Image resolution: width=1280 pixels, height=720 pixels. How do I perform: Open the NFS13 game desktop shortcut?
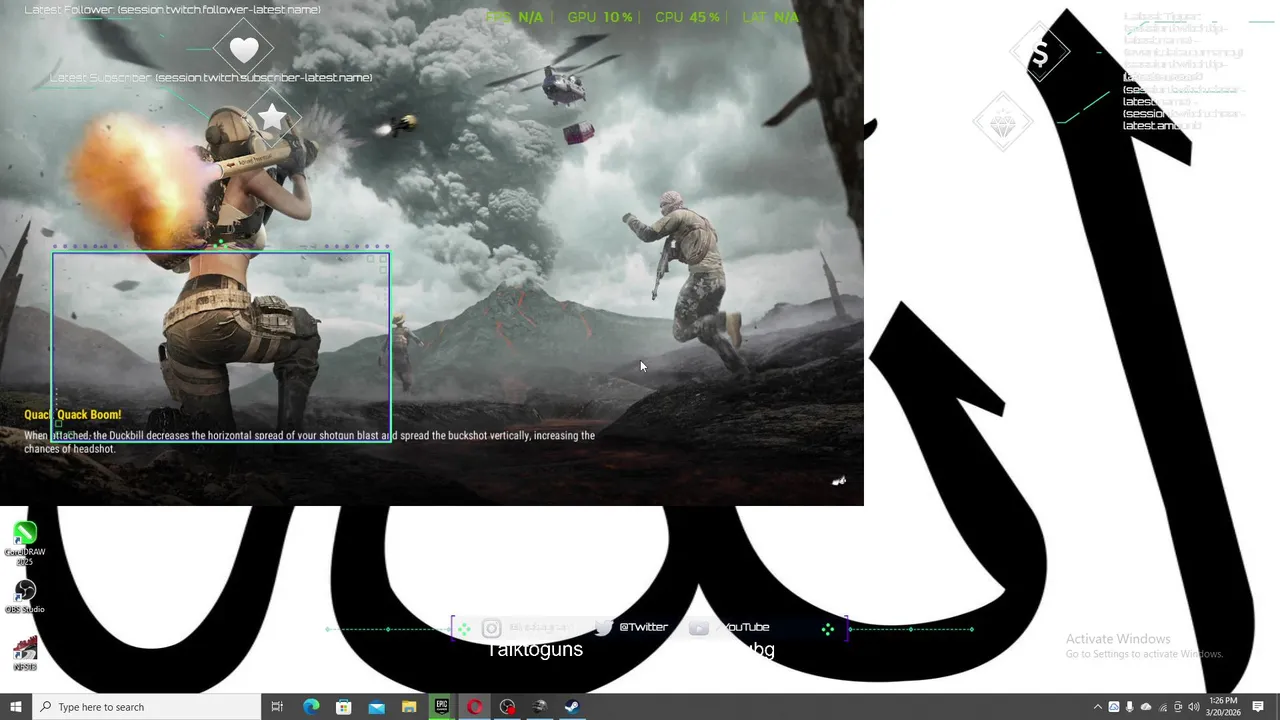(25, 653)
